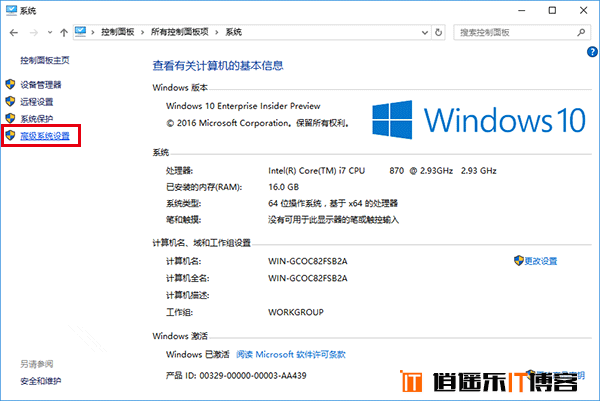Click the computer icon in address bar
This screenshot has height=401, width=600.
[80, 32]
